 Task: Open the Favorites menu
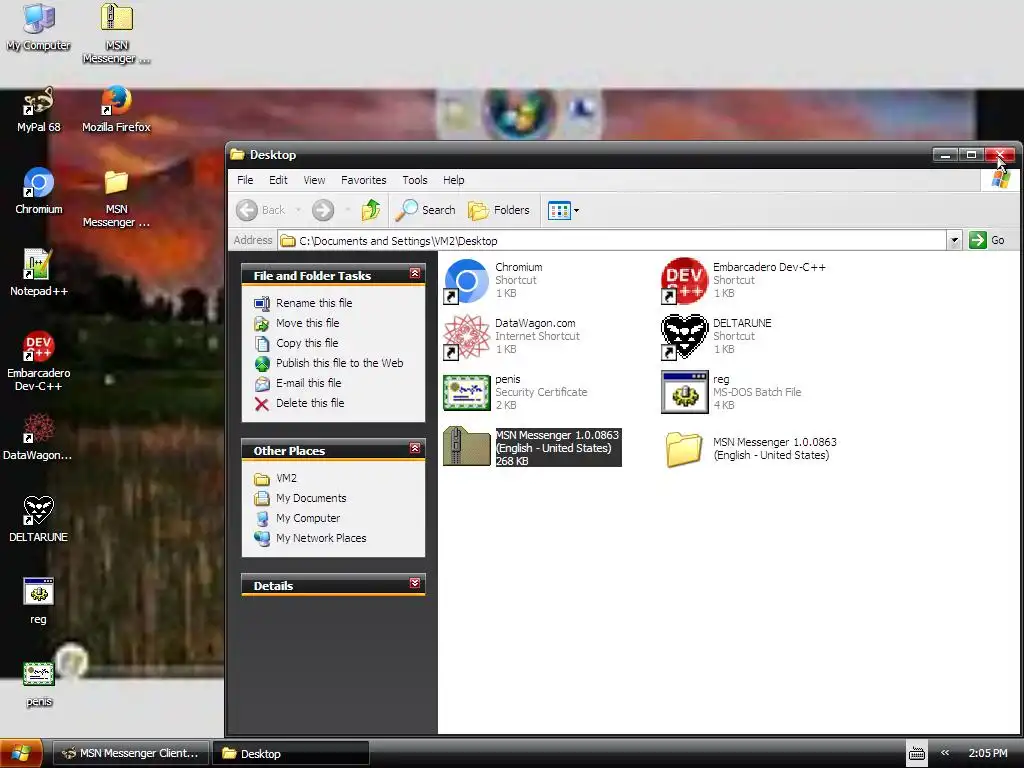tap(363, 180)
